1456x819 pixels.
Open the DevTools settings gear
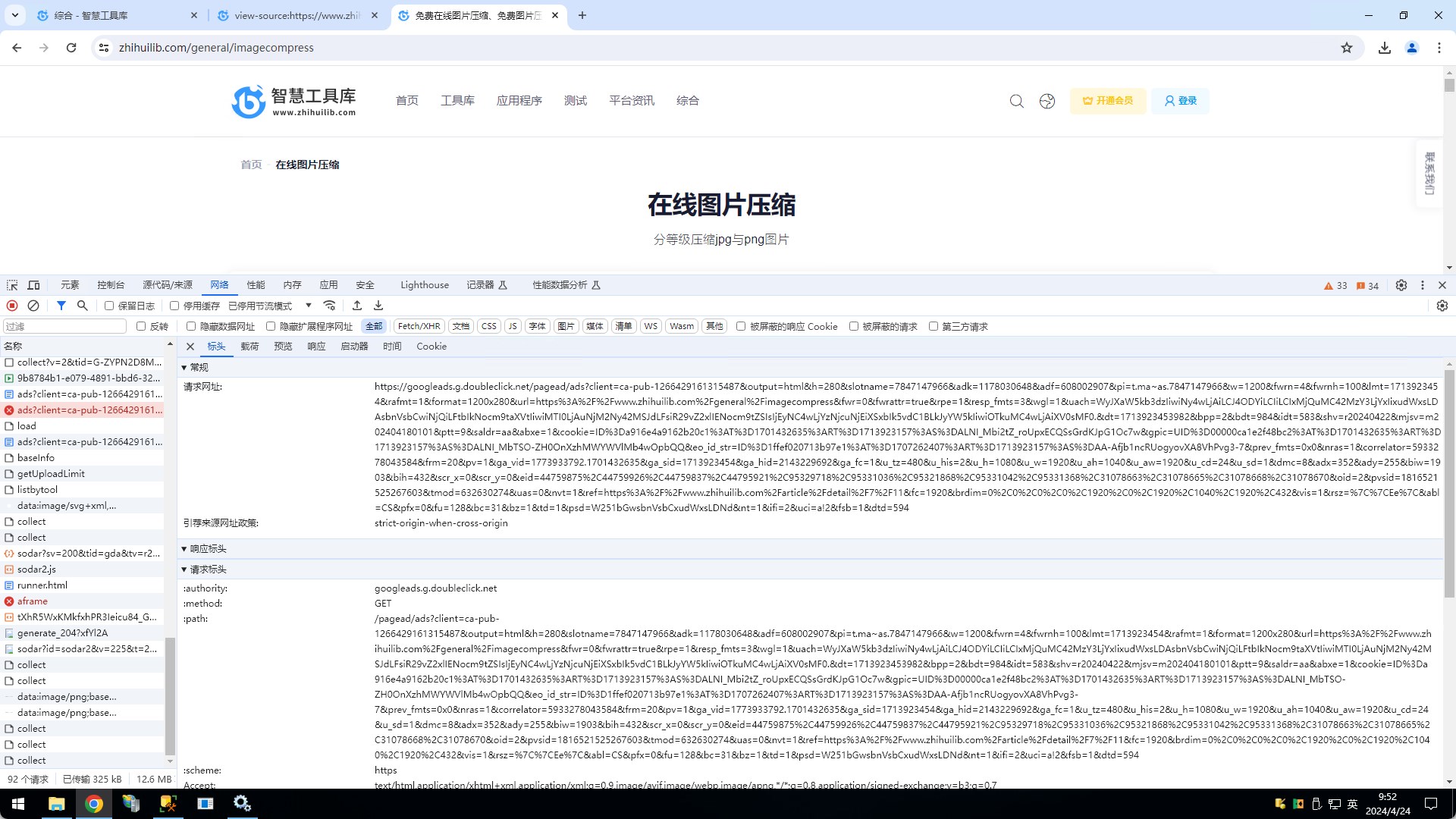point(1401,285)
